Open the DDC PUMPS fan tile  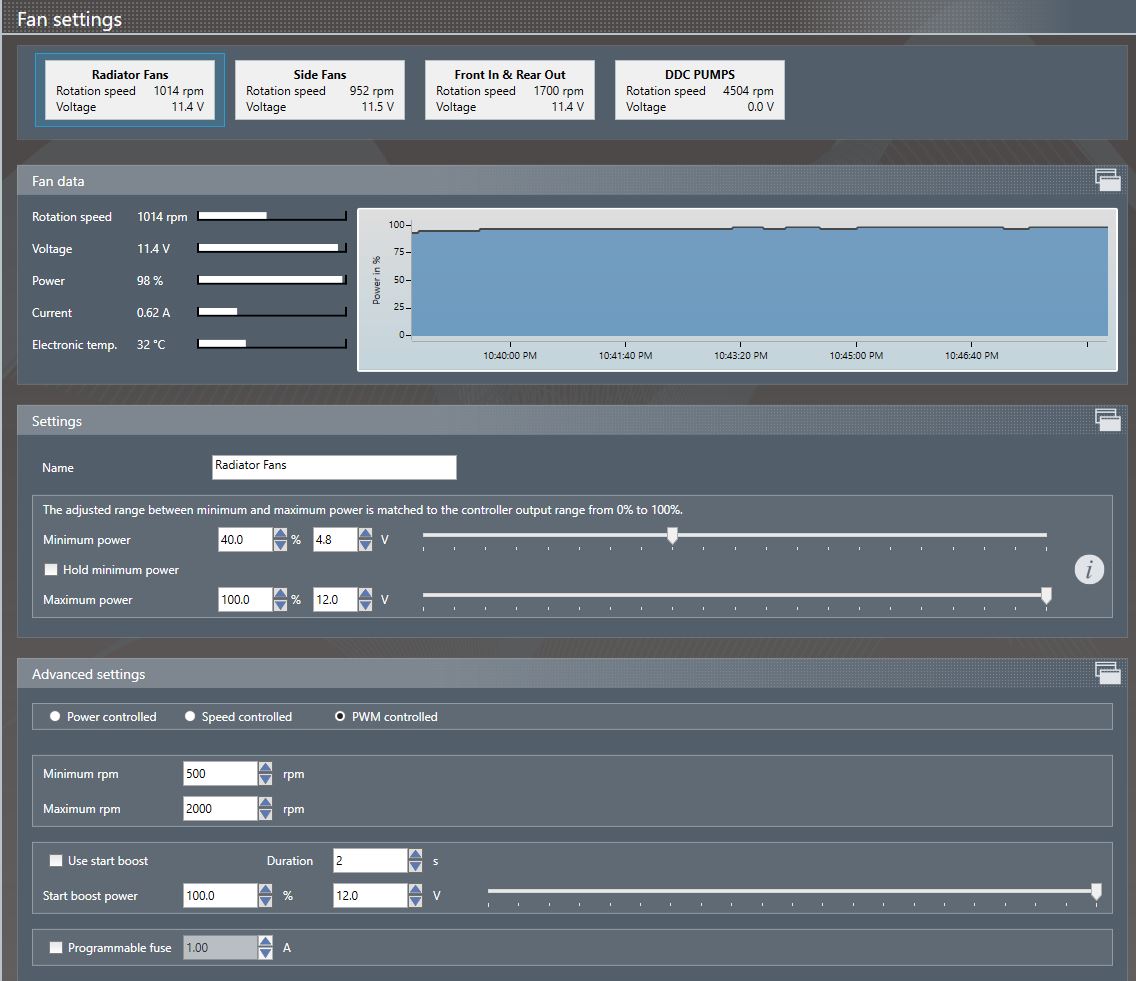coord(700,90)
